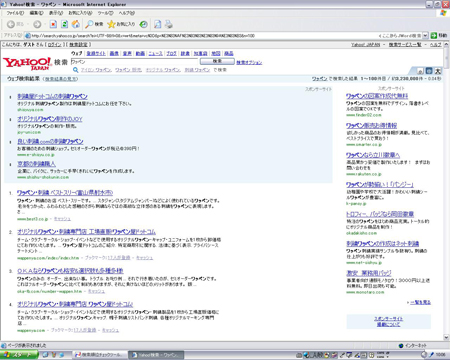Image resolution: width=450 pixels, height=360 pixels.
Task: Open the 編集(E) menu
Action: click(36, 13)
